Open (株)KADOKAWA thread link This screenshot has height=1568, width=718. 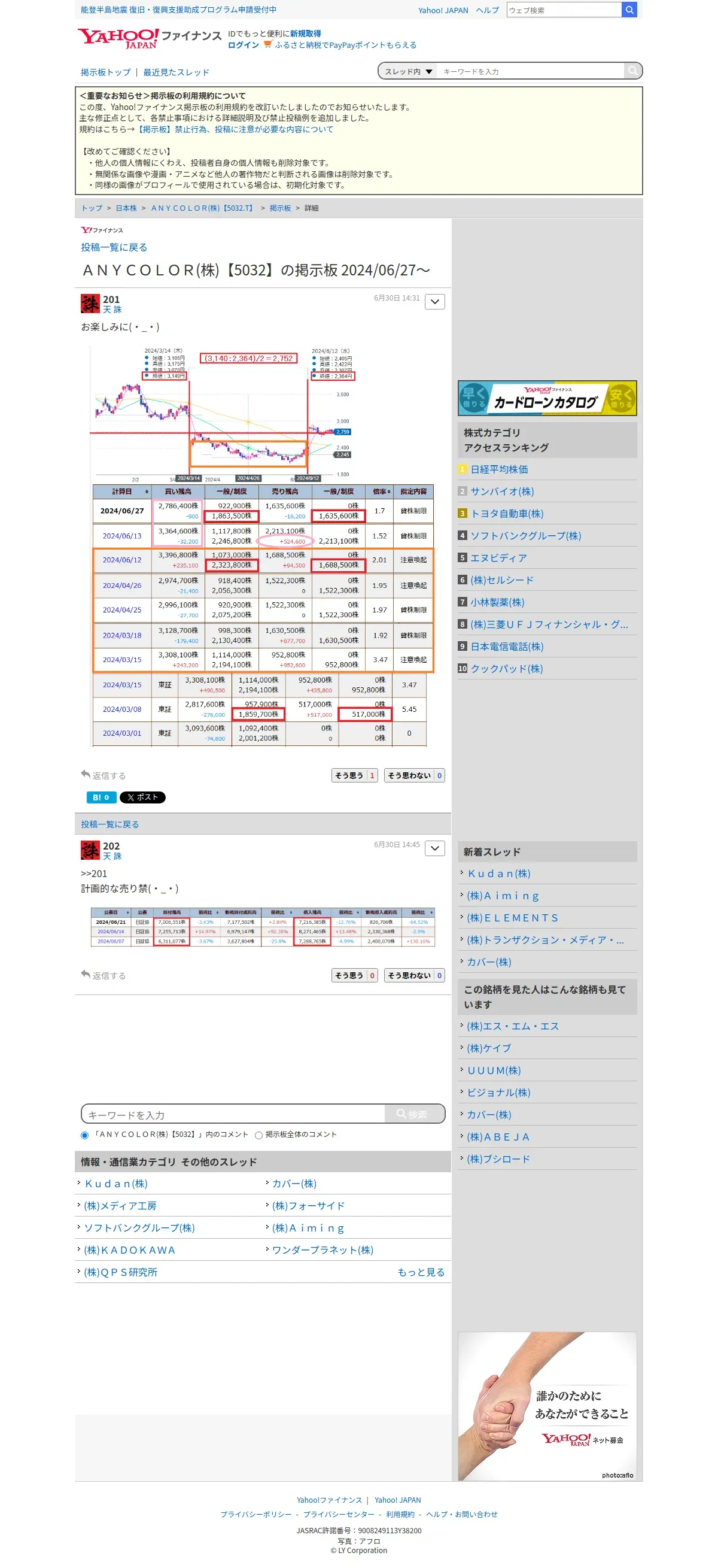tap(130, 1250)
